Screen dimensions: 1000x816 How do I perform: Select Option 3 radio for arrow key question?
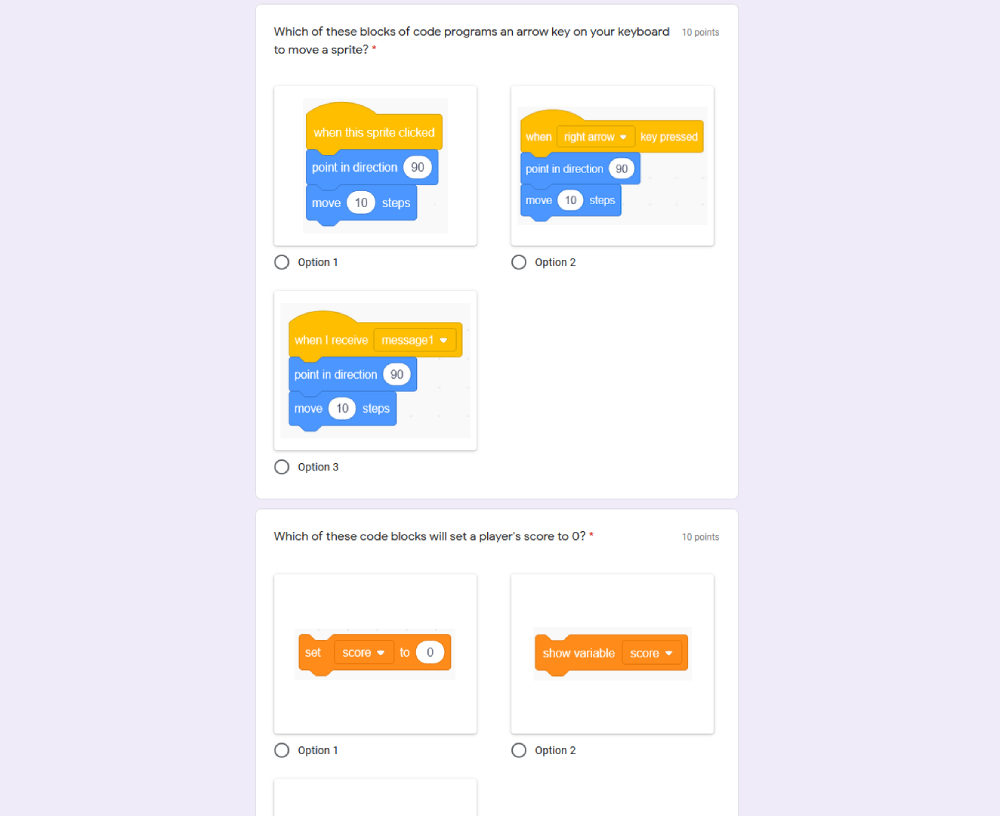coord(282,467)
